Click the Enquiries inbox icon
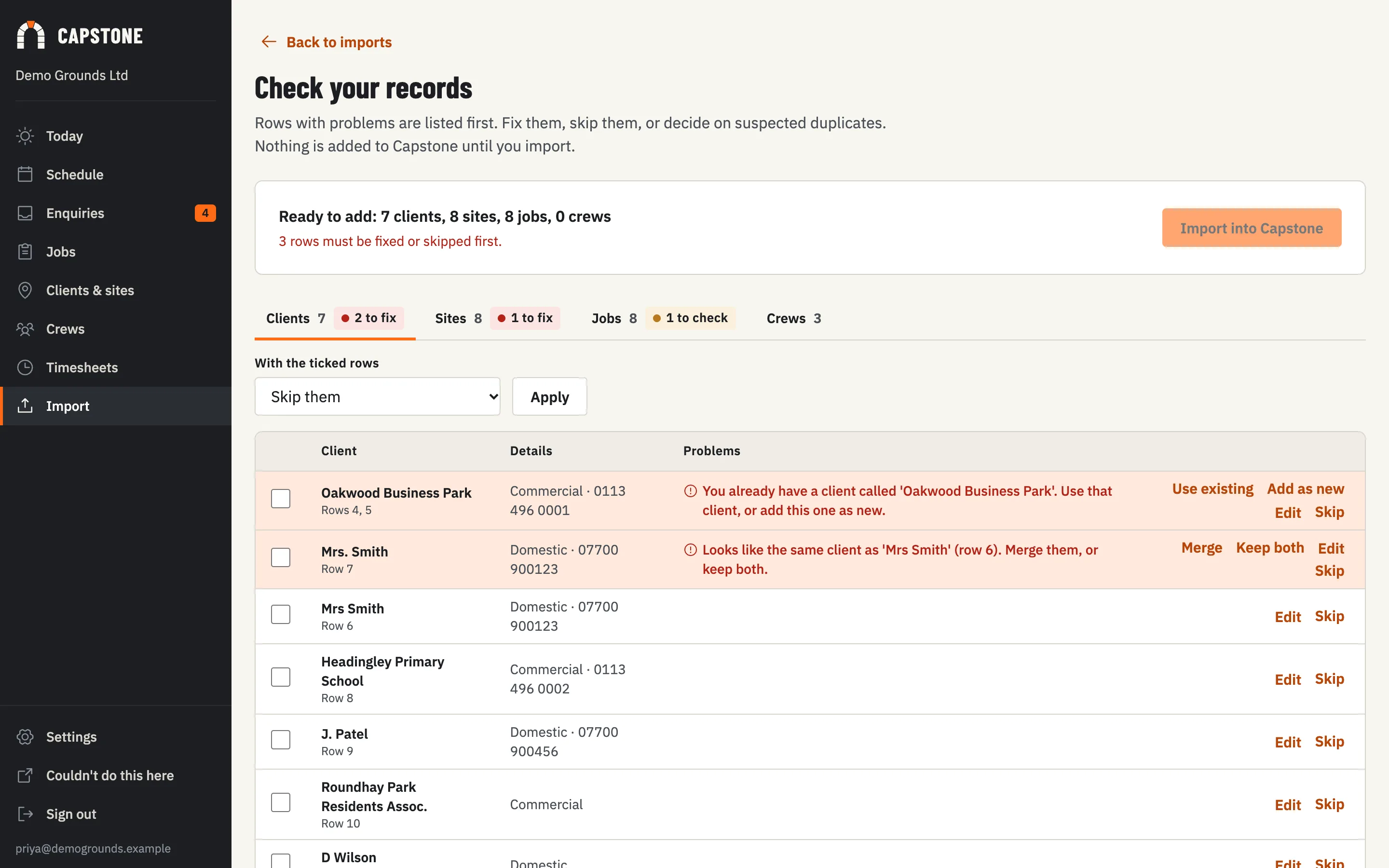The height and width of the screenshot is (868, 1389). pos(25,213)
